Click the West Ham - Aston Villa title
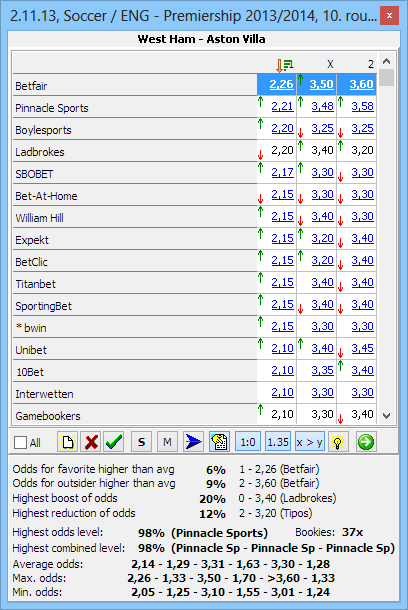Image resolution: width=408 pixels, height=610 pixels. click(x=201, y=39)
